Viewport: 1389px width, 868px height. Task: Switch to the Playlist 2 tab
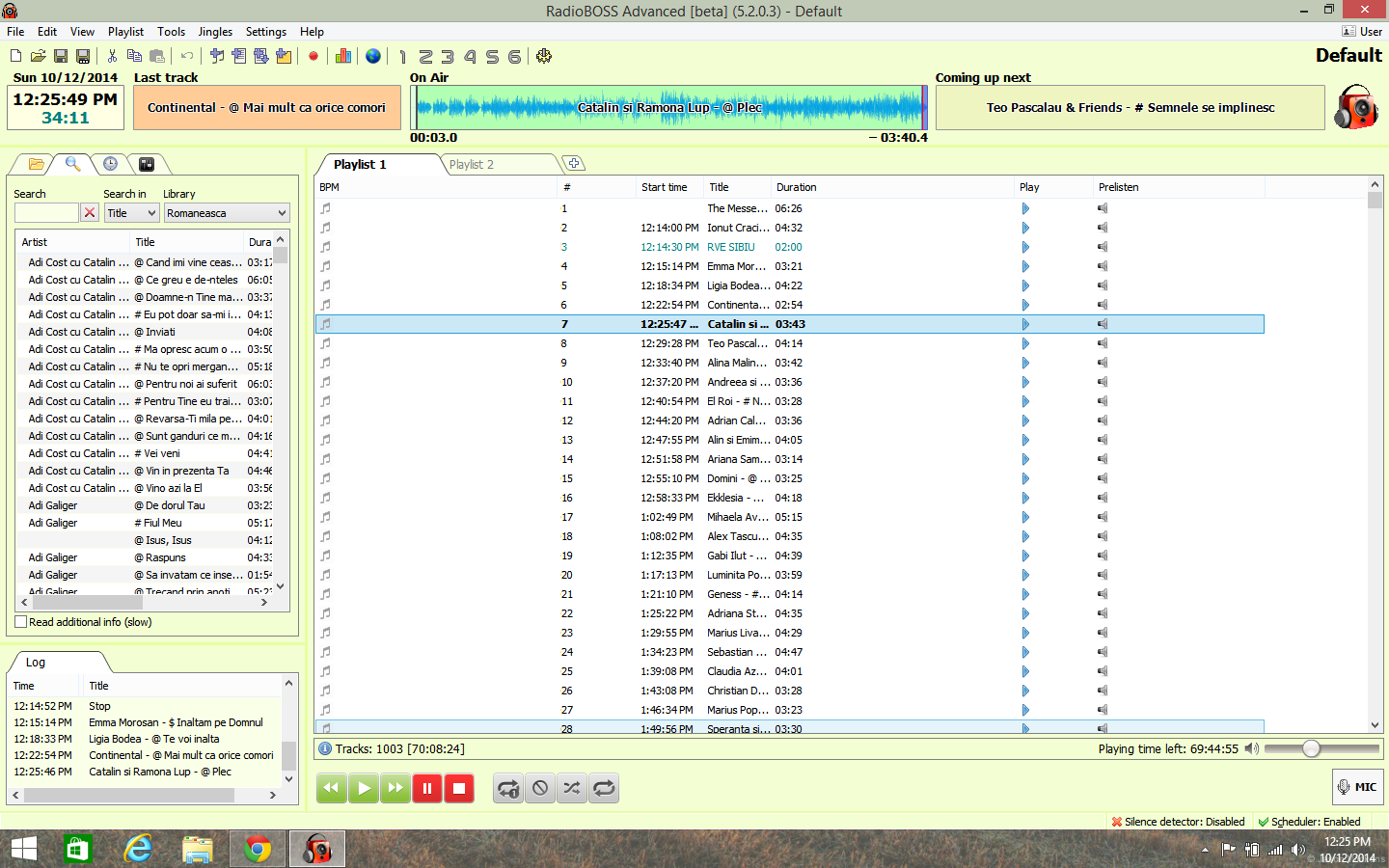(x=472, y=164)
